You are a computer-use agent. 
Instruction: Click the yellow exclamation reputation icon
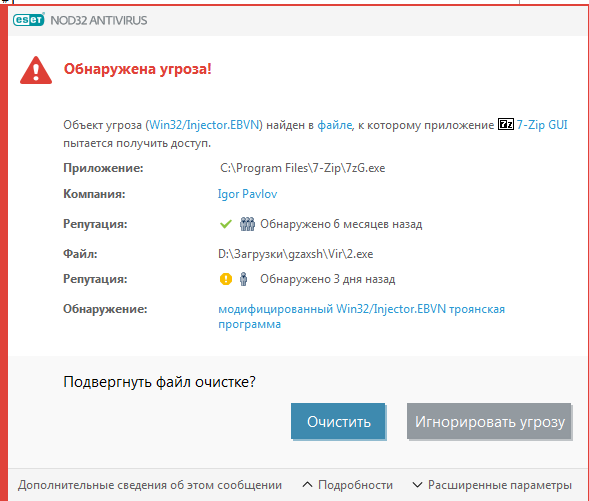point(226,279)
